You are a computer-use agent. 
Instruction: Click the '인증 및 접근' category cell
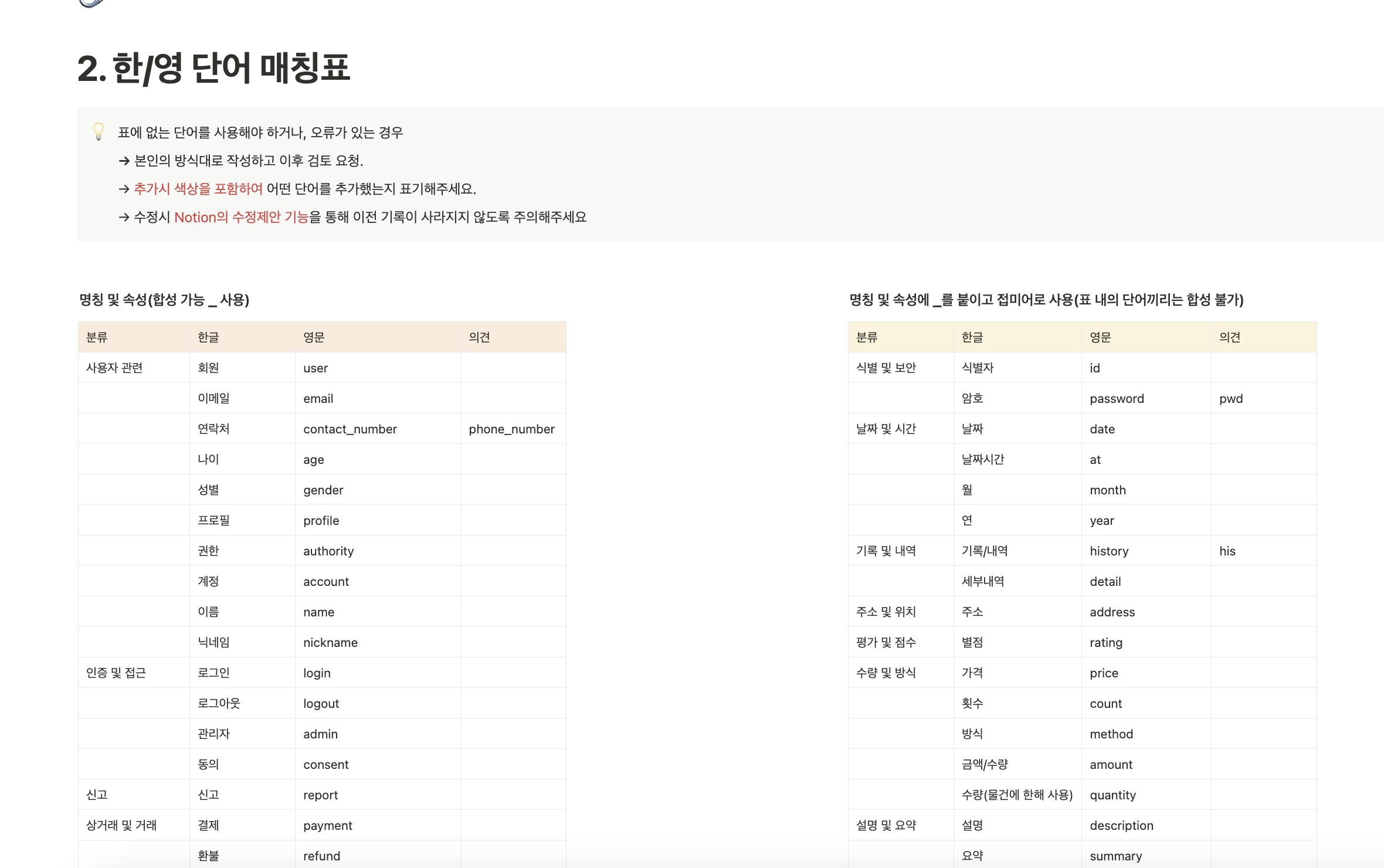coord(116,673)
